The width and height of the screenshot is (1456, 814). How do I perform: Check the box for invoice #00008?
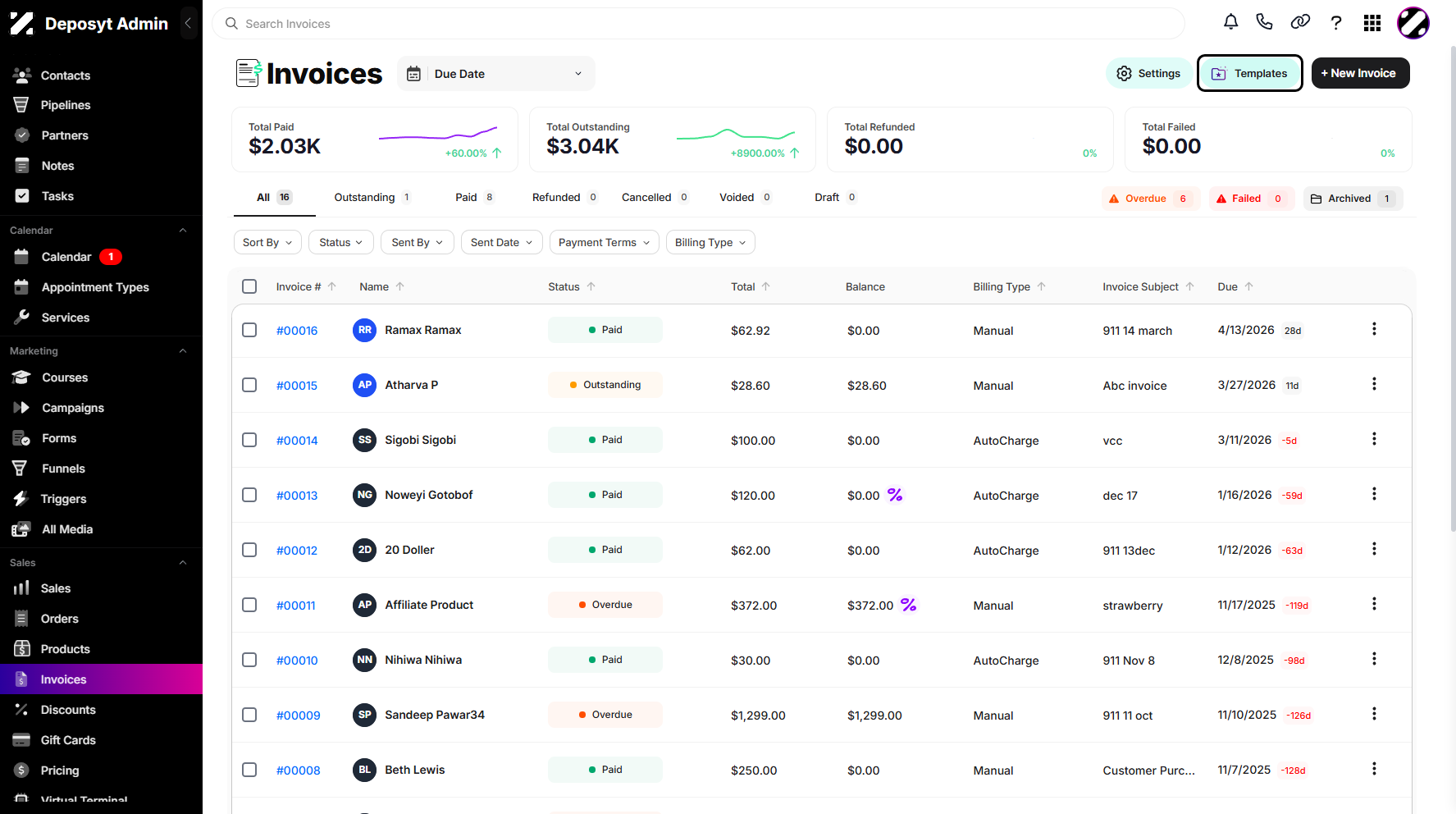(x=249, y=770)
